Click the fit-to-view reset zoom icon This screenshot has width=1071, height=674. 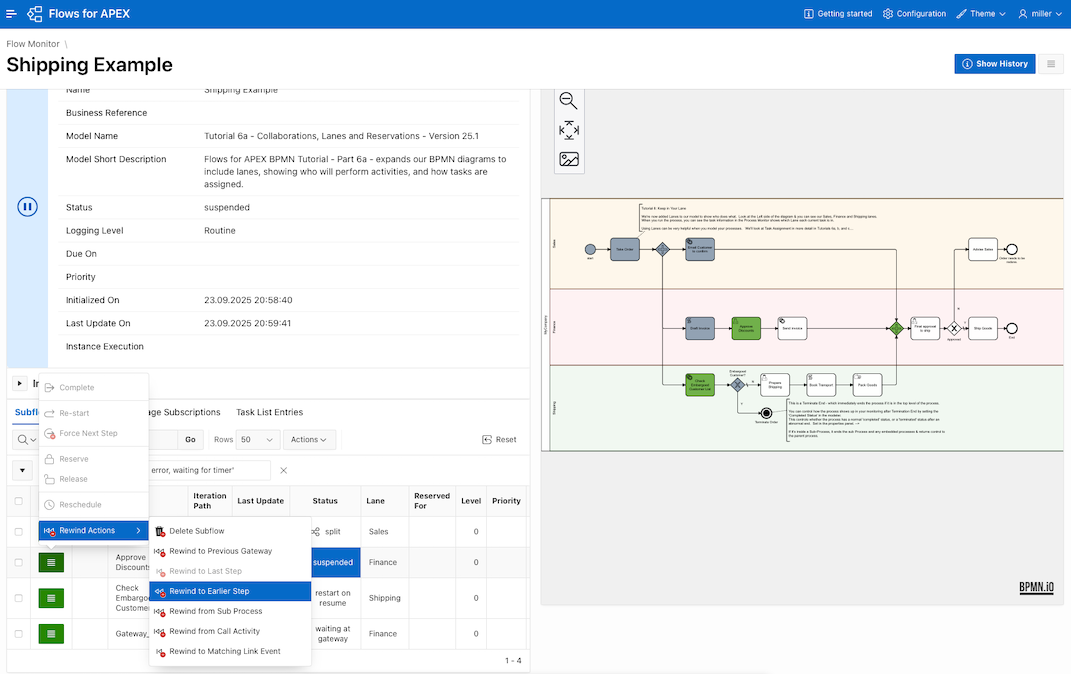tap(568, 130)
